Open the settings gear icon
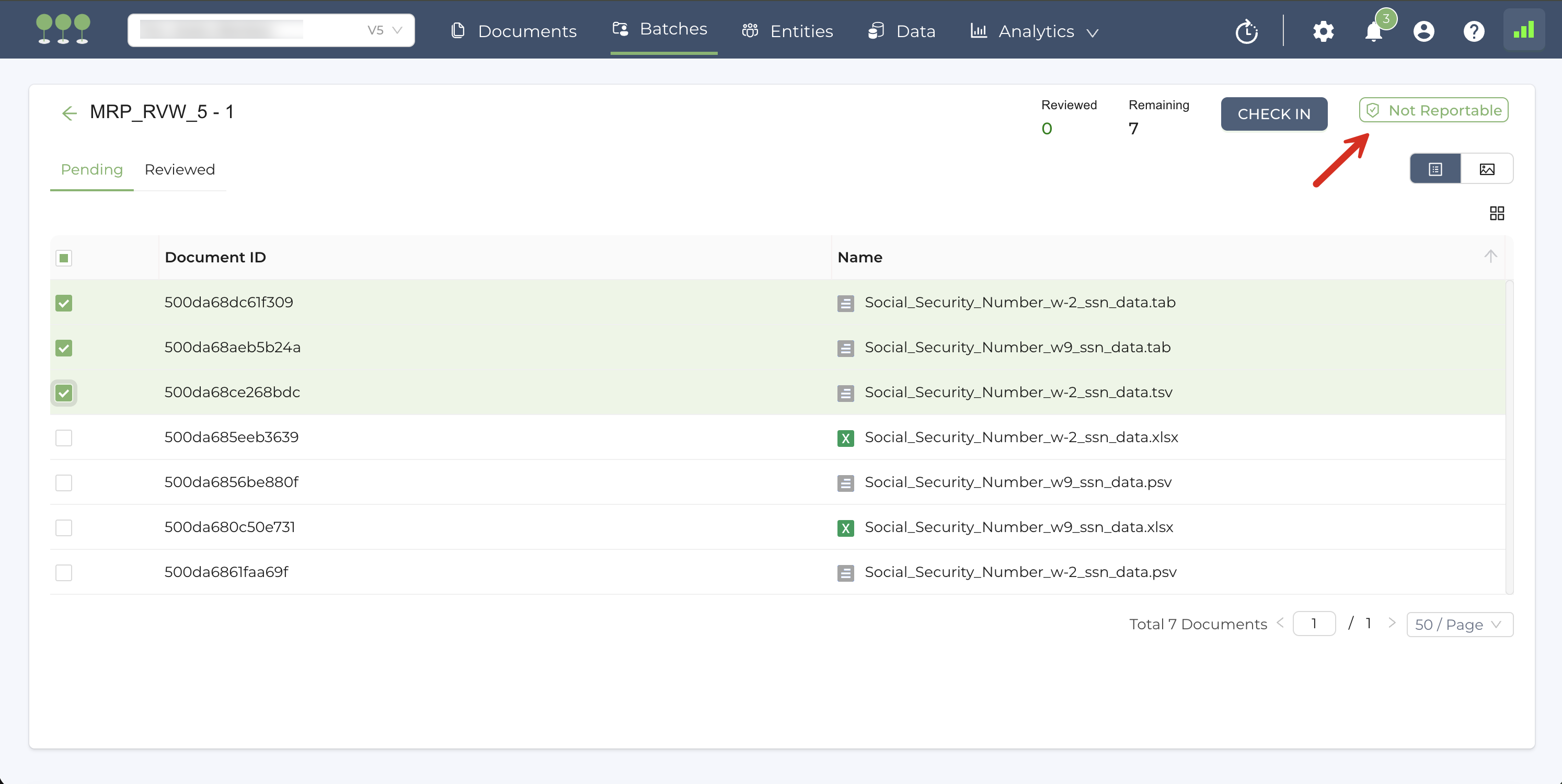1562x784 pixels. pyautogui.click(x=1323, y=31)
